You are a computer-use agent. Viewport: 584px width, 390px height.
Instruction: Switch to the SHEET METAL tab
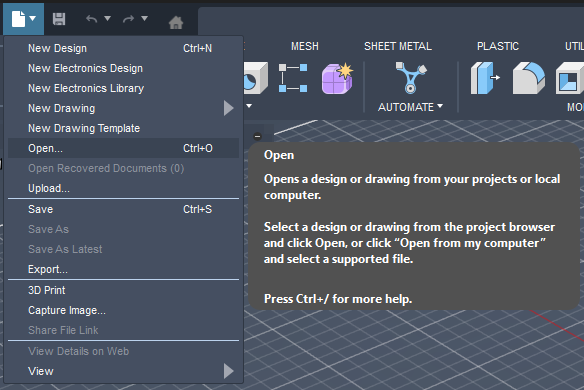pos(398,46)
